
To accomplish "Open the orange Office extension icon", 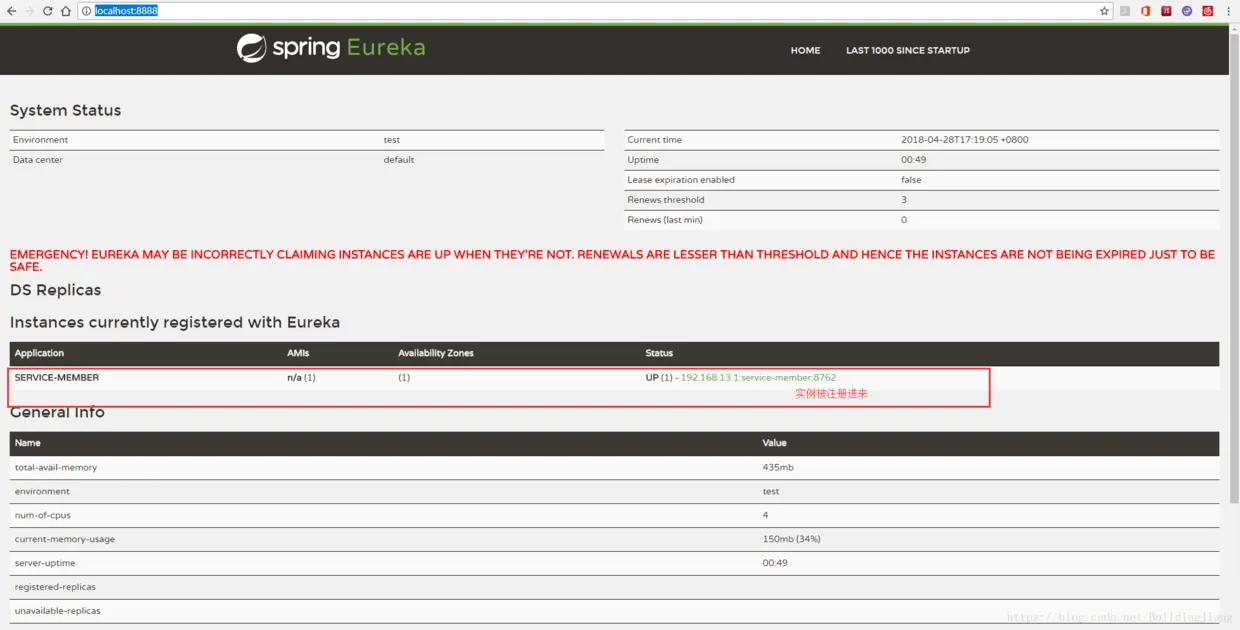I will [1146, 11].
